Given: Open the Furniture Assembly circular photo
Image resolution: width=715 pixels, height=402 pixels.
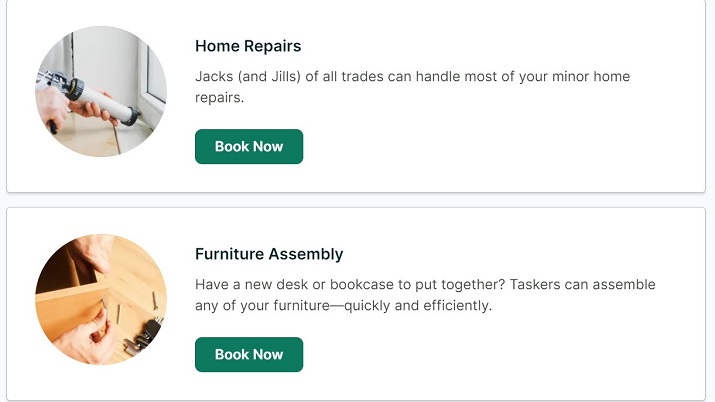Looking at the screenshot, I should point(101,299).
